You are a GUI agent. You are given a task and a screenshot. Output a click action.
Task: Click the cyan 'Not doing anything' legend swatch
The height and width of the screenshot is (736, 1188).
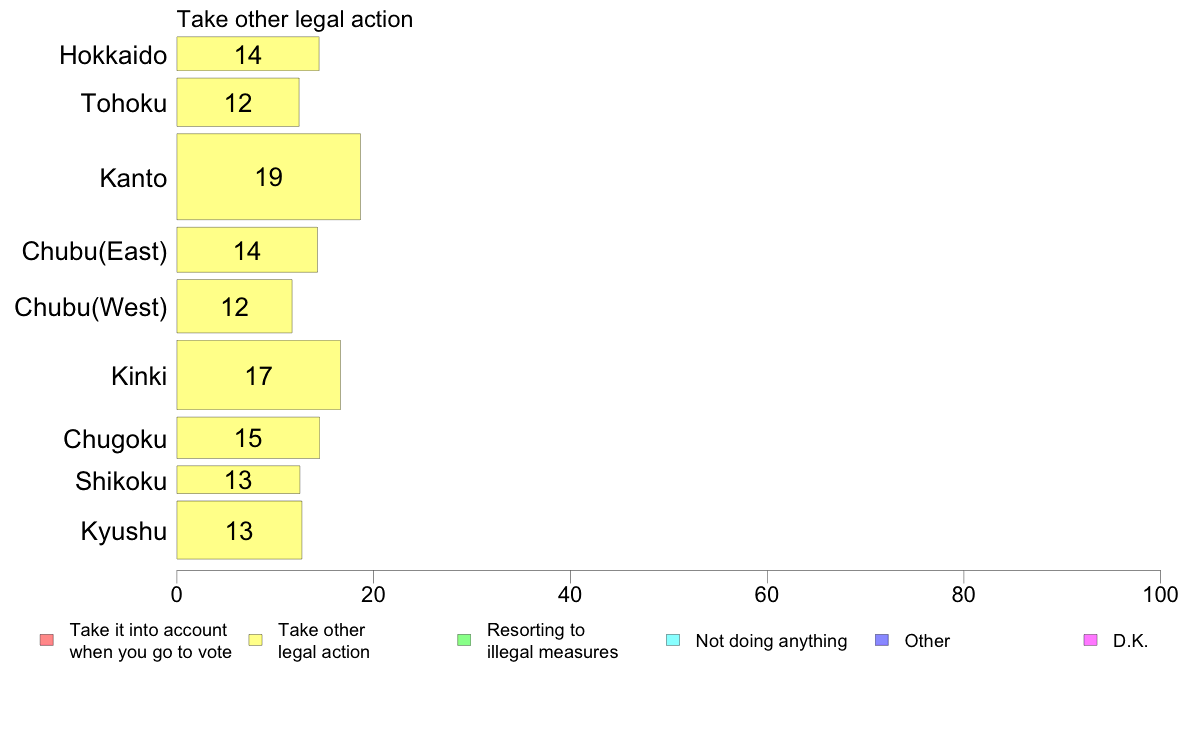click(x=673, y=640)
